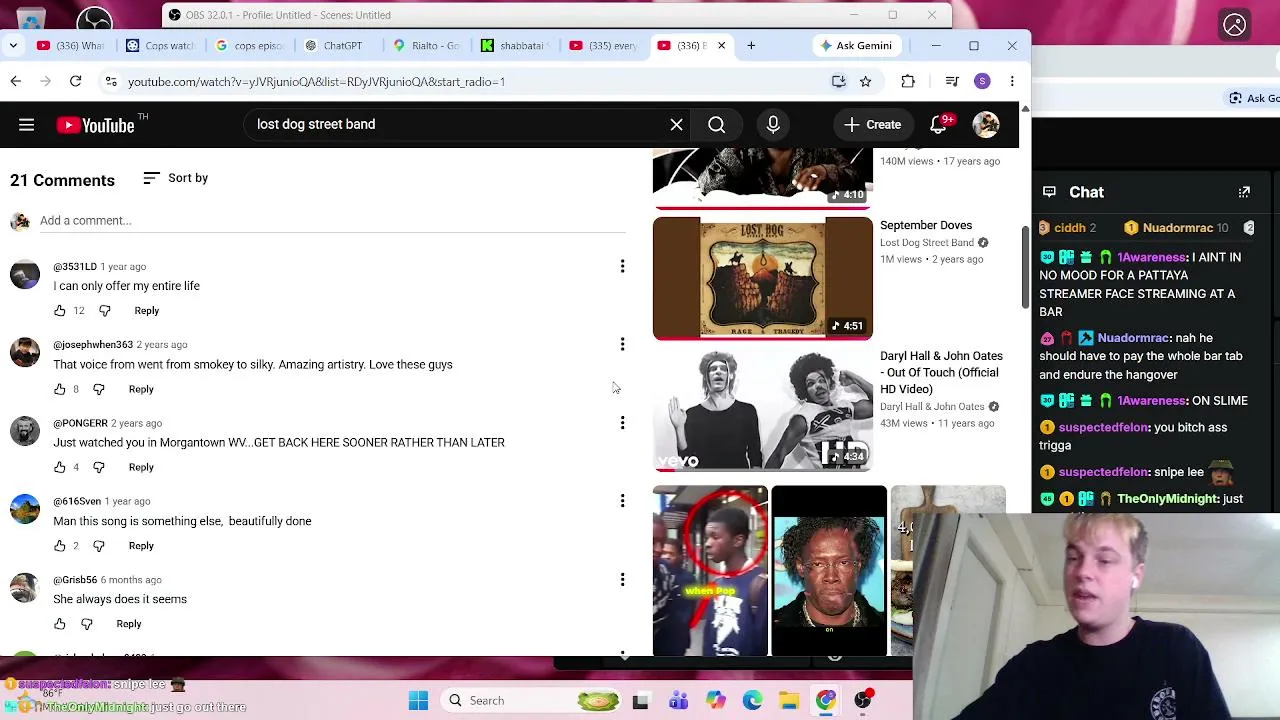
Task: Open File Explorer from the taskbar
Action: click(x=789, y=701)
